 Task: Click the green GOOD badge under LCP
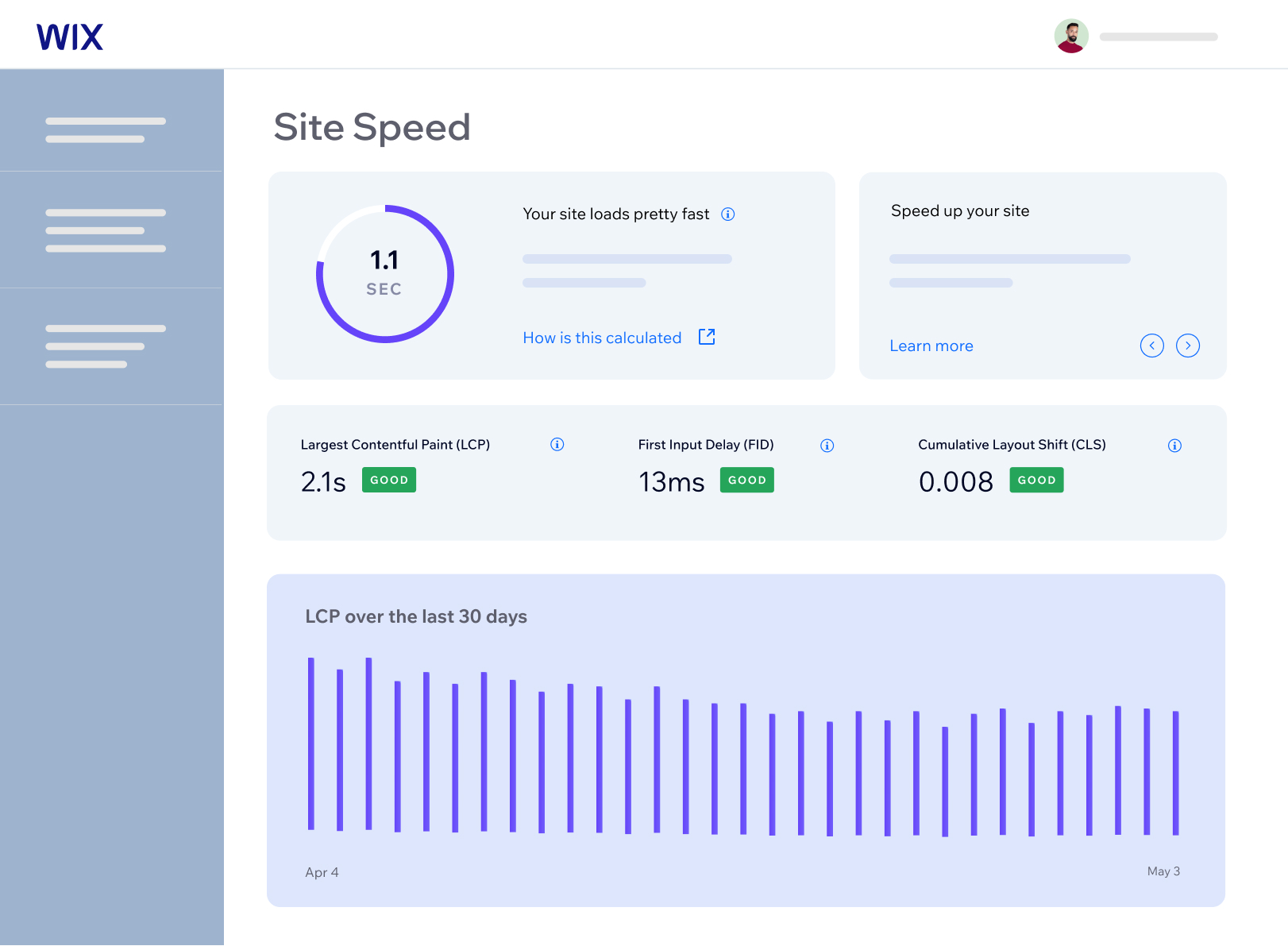coord(388,480)
